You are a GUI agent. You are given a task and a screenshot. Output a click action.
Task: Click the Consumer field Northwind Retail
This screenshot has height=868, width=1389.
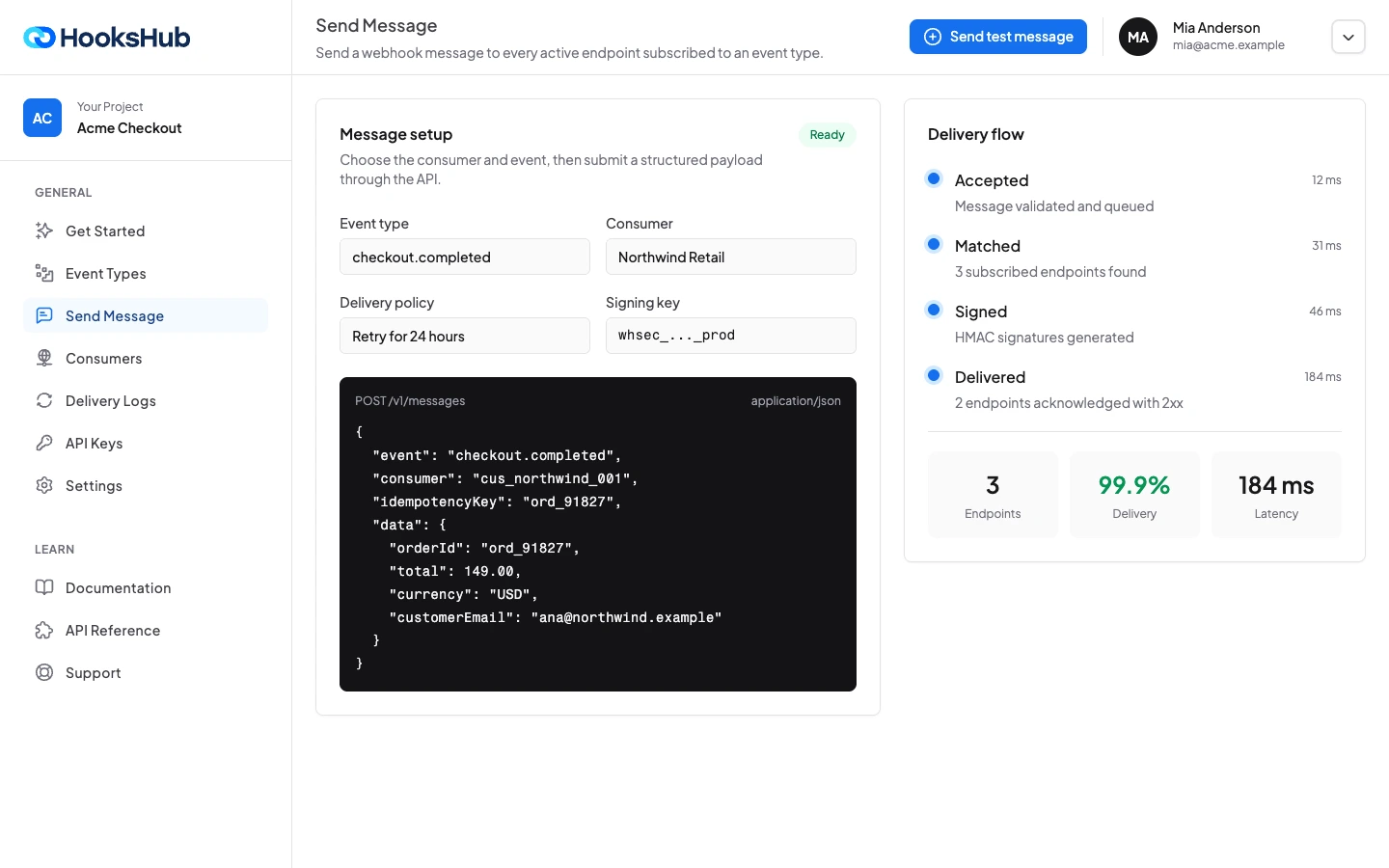coord(731,257)
